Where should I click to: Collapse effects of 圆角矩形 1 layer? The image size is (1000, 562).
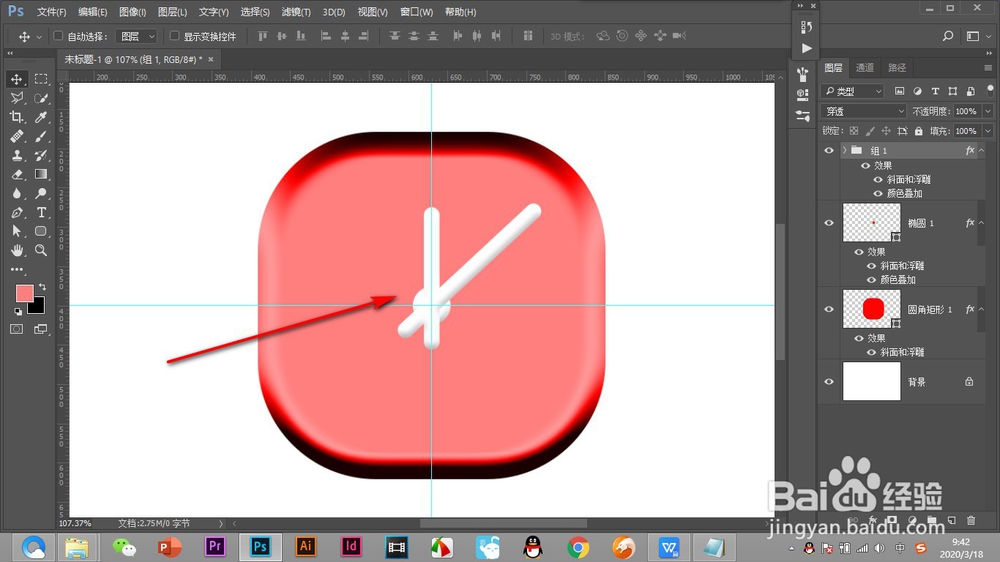[982, 309]
